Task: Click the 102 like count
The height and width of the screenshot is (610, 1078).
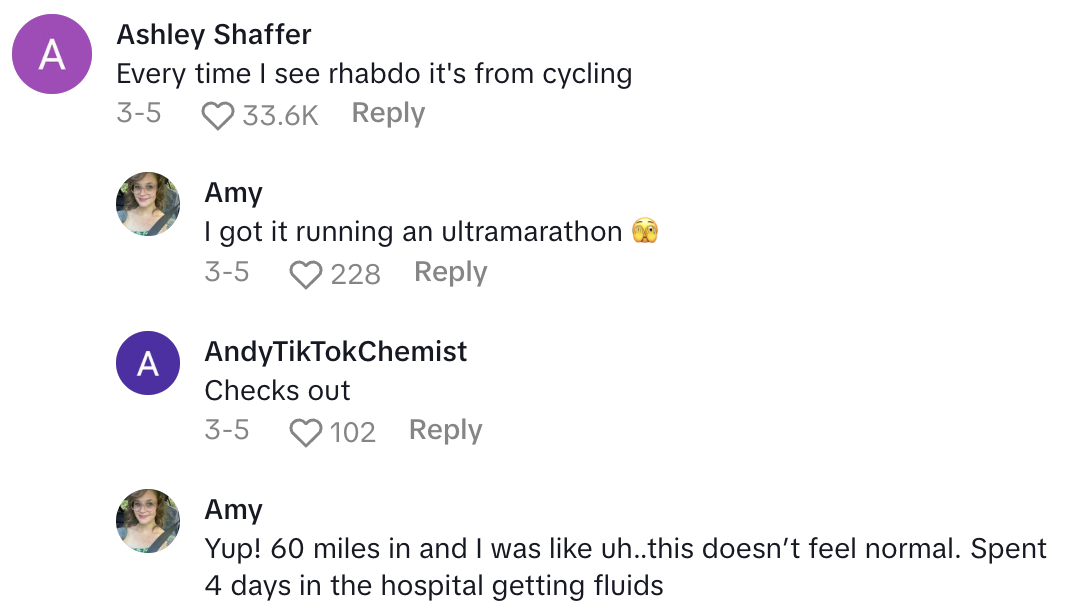Action: (x=352, y=432)
